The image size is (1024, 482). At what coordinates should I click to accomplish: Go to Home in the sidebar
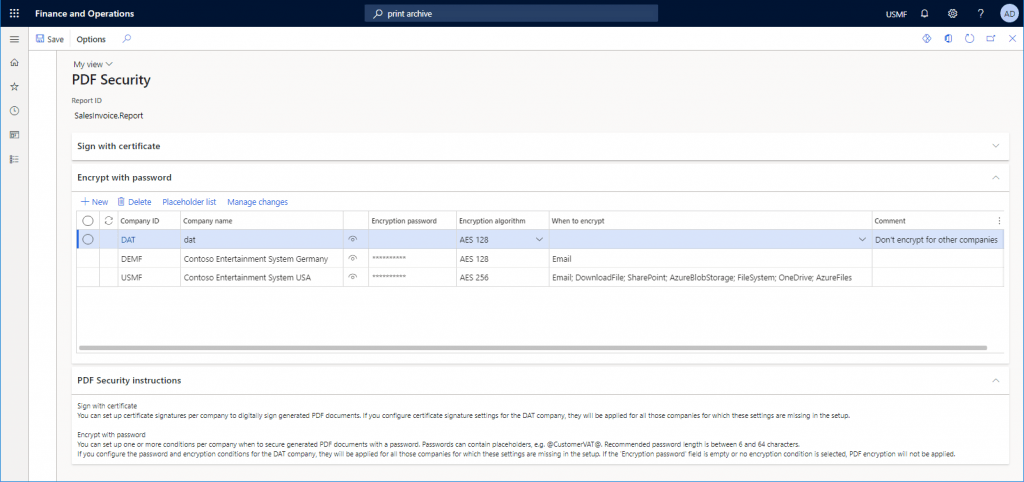(x=14, y=63)
